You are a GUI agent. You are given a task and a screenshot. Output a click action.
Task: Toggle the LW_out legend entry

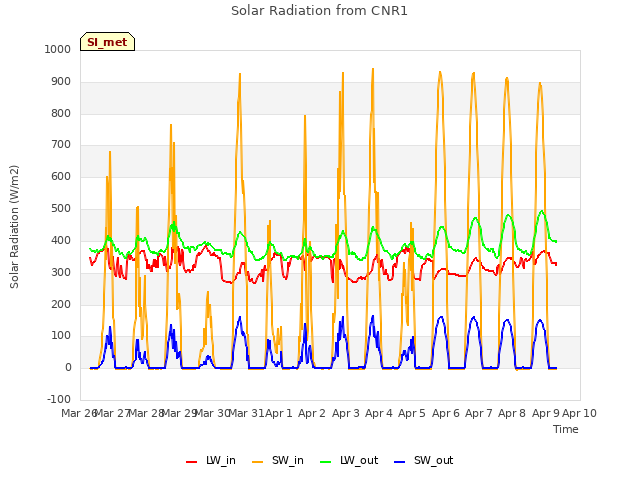click(x=349, y=460)
